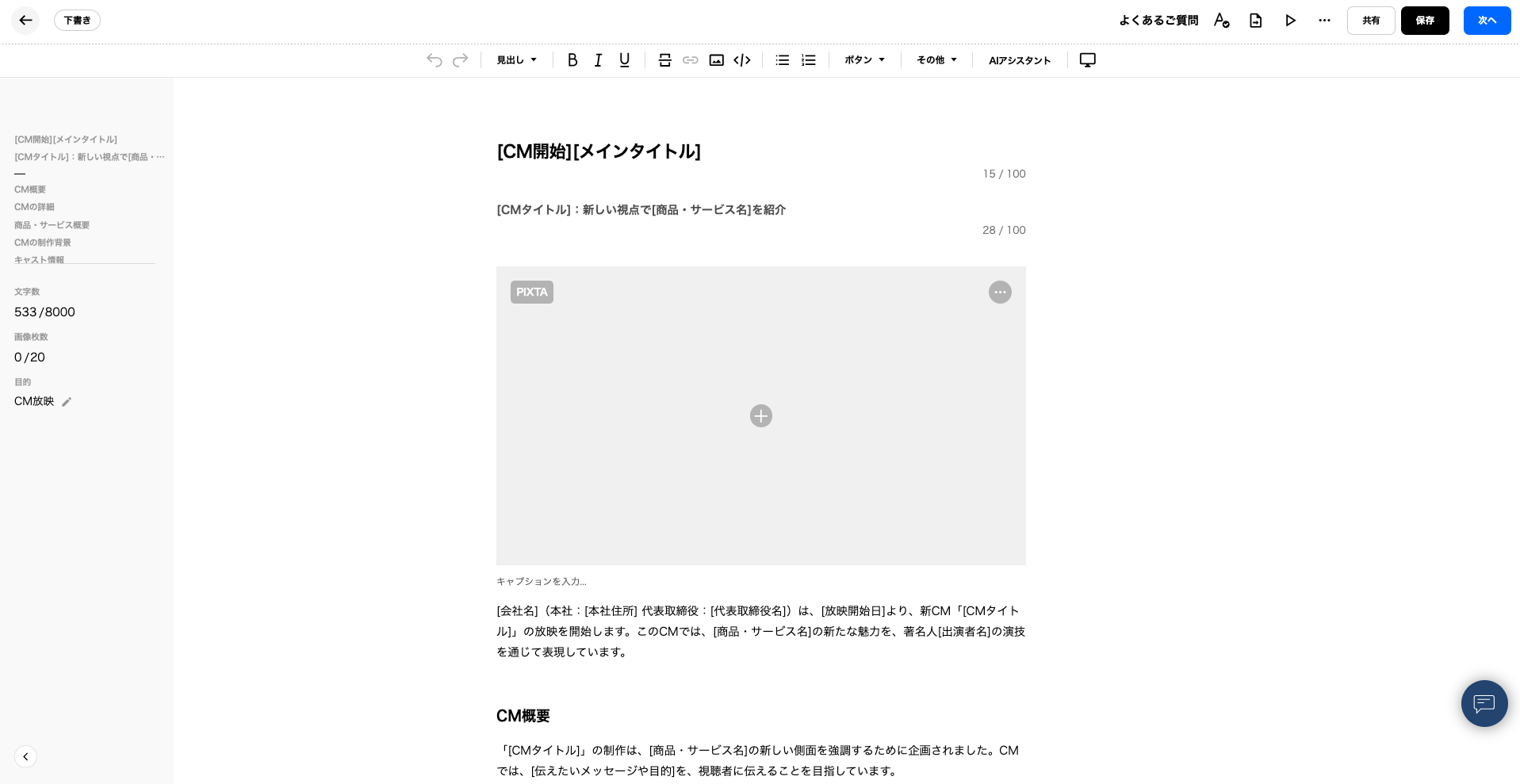Open the chat support bubble
Viewport: 1520px width, 784px height.
click(1484, 703)
